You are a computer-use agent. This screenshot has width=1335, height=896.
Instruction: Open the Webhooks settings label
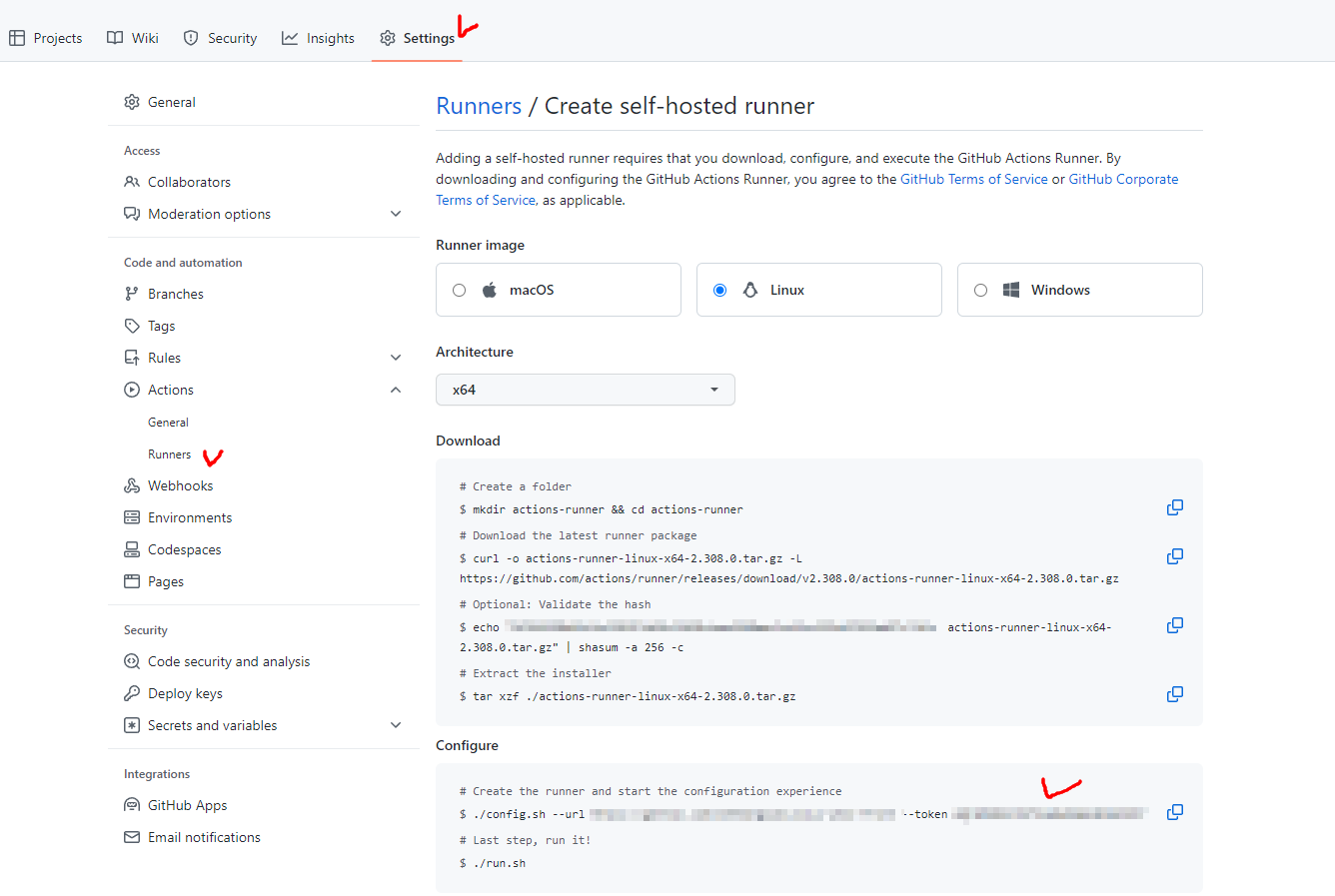click(181, 485)
